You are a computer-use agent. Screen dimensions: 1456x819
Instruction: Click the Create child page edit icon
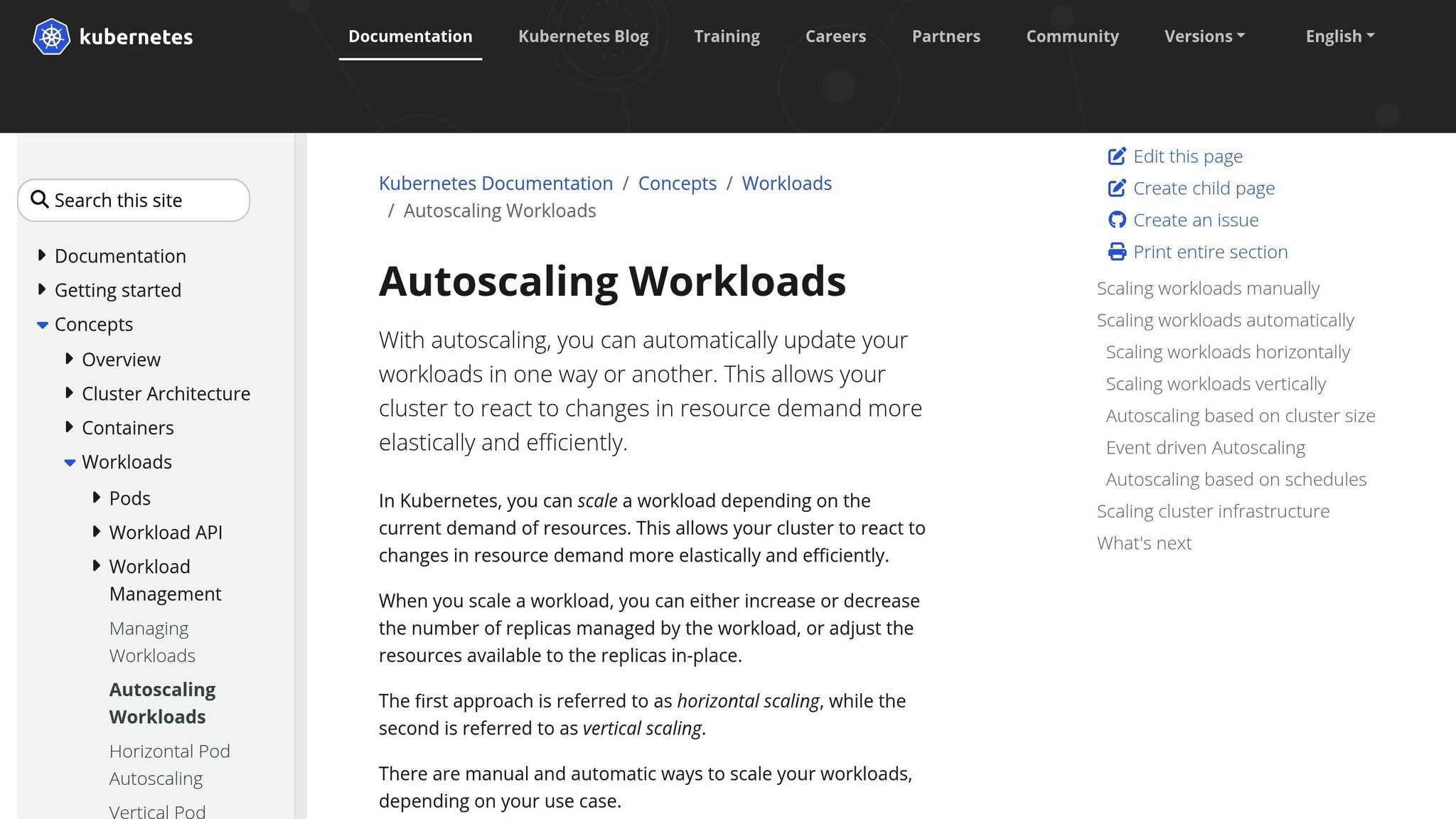tap(1117, 188)
